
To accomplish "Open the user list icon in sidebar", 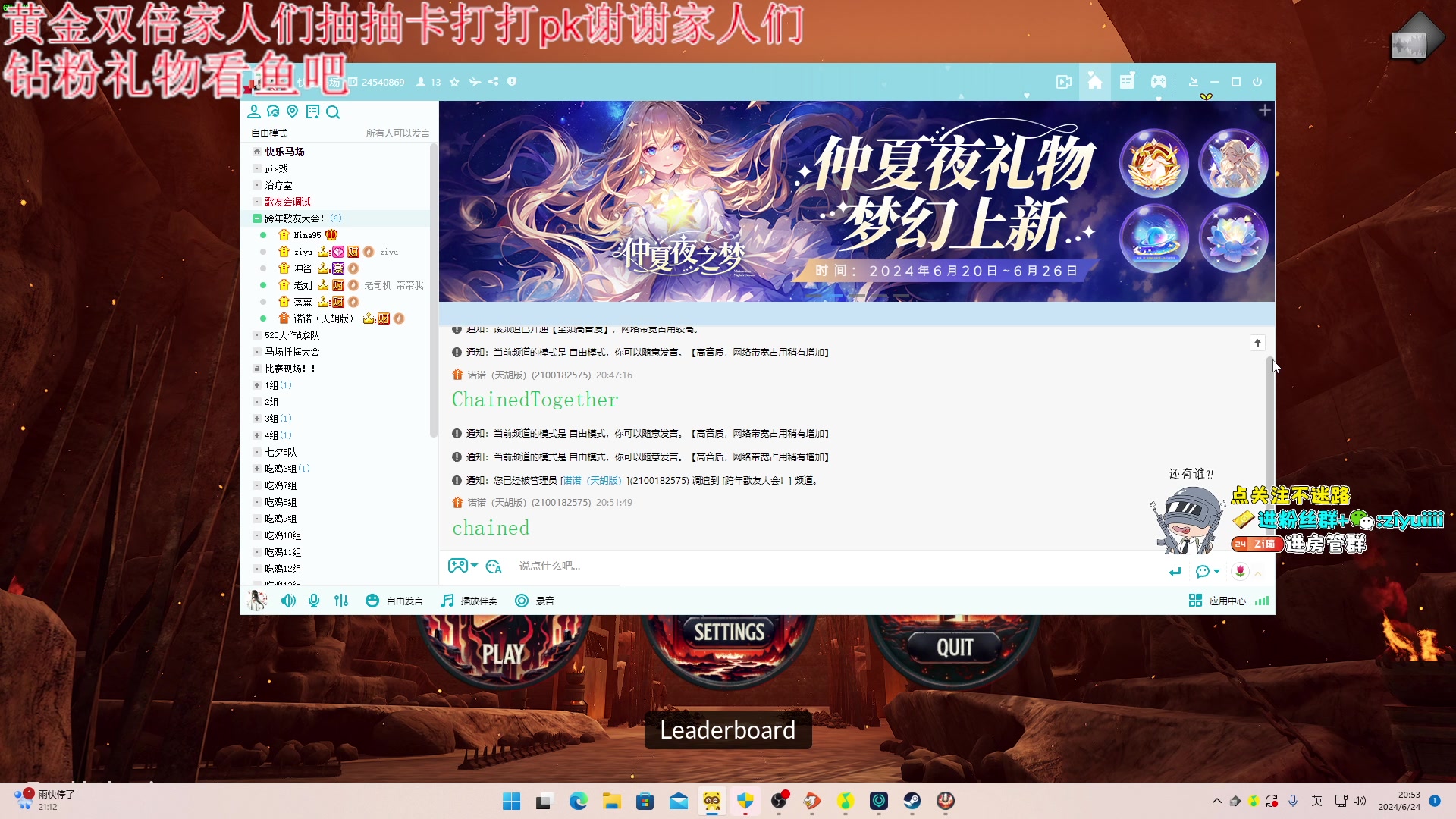I will [254, 112].
